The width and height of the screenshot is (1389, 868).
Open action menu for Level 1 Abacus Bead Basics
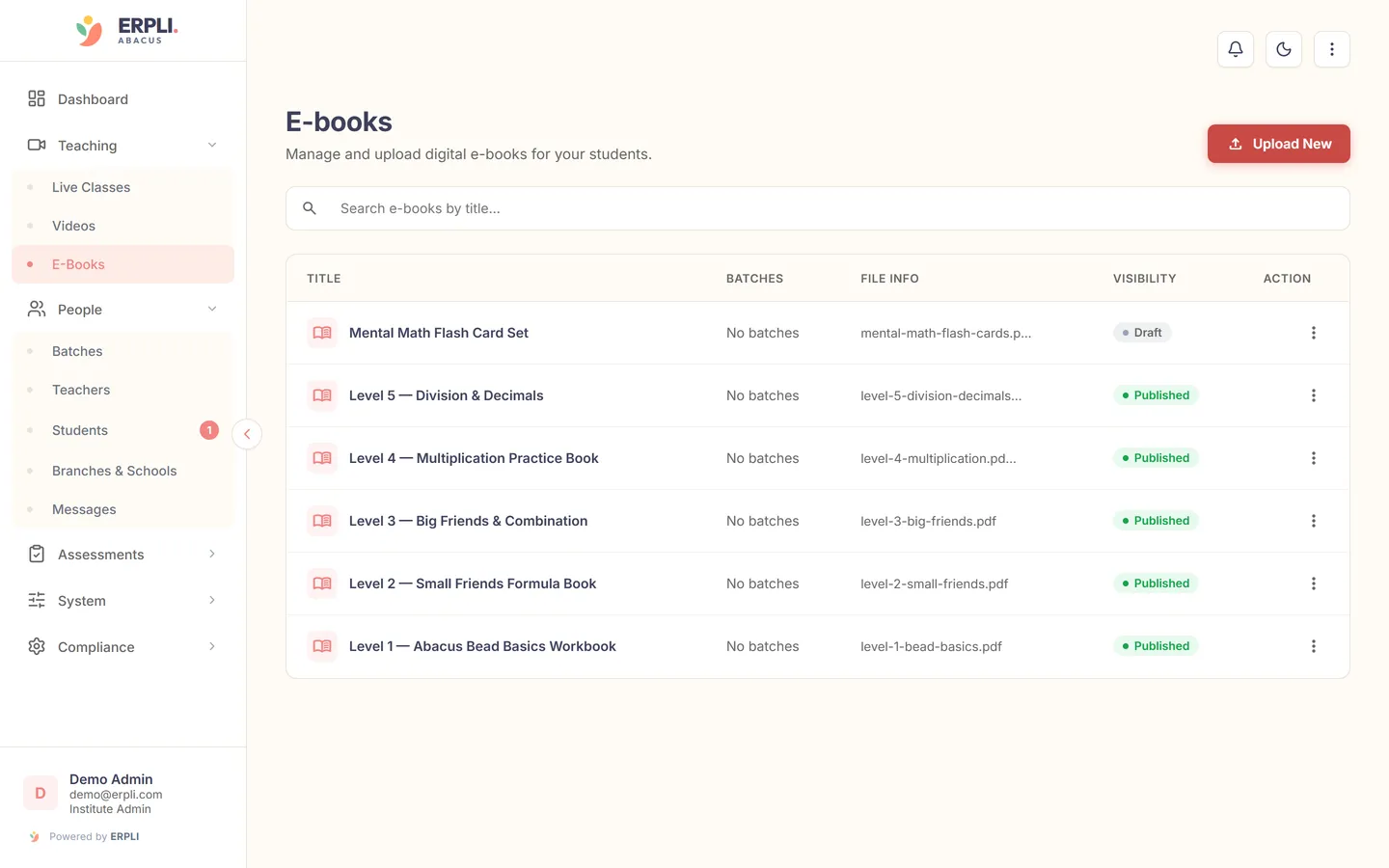(1313, 646)
